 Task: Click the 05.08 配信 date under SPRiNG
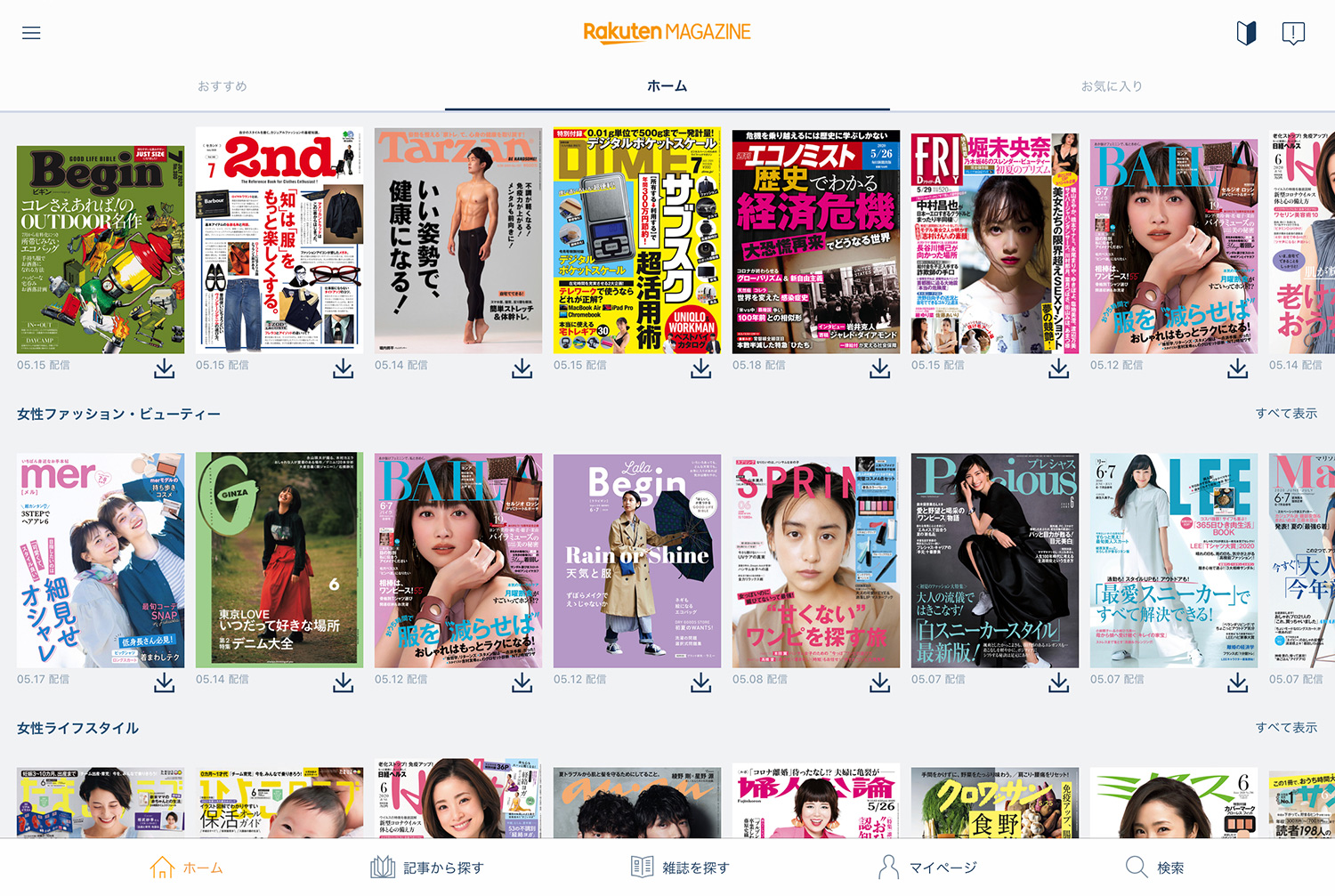point(759,679)
